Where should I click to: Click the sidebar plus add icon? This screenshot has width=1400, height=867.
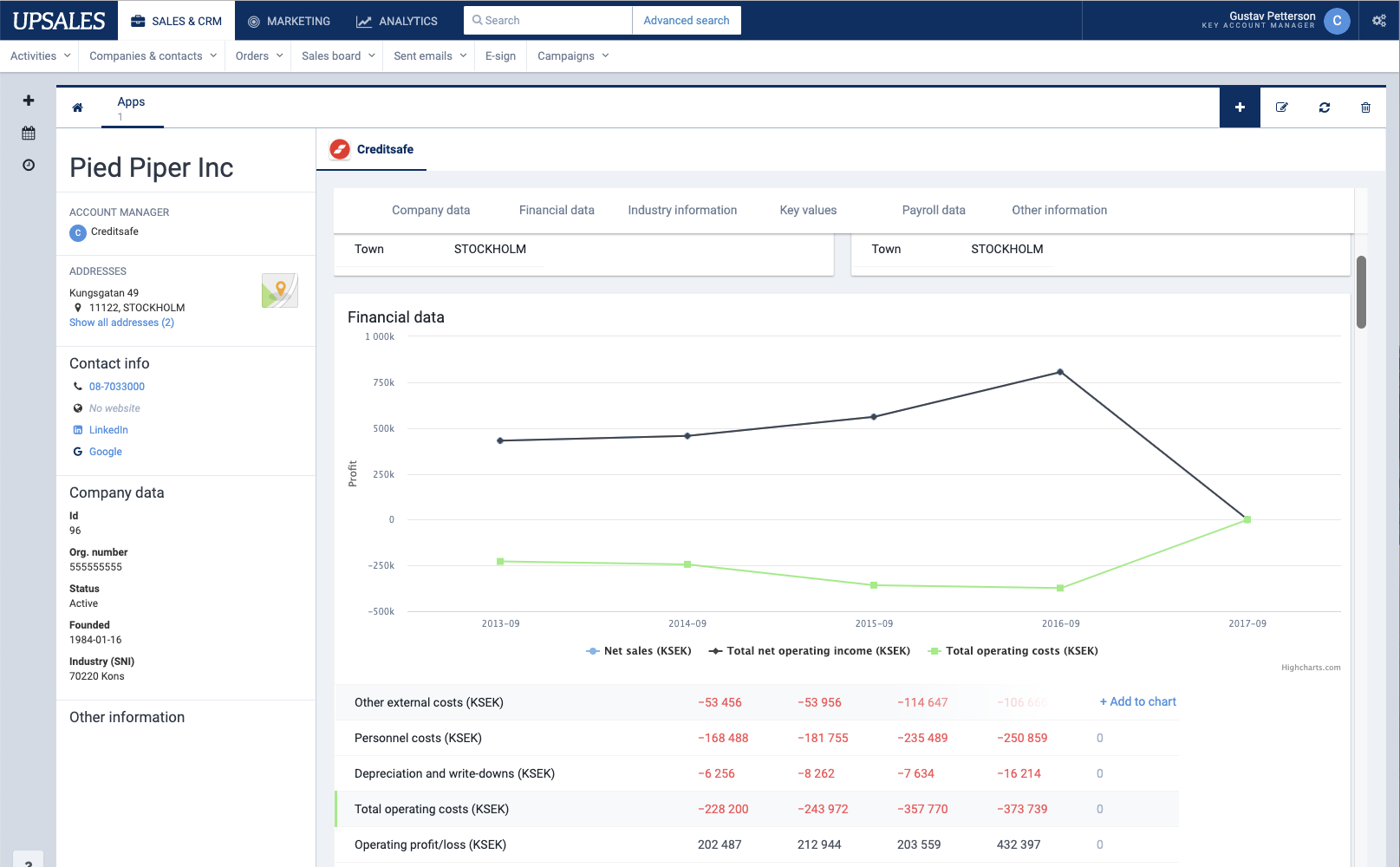tap(29, 101)
